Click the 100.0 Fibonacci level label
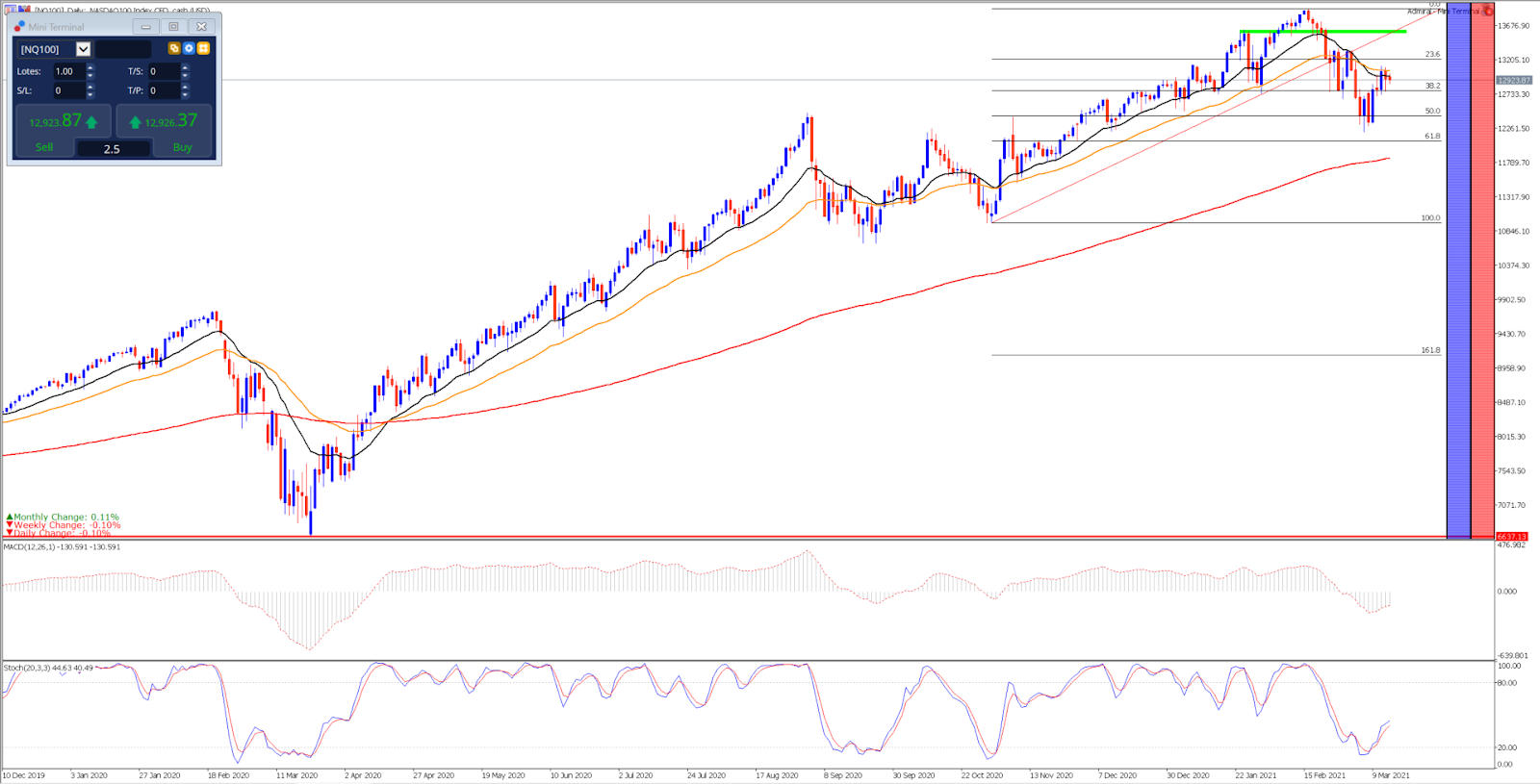This screenshot has width=1540, height=784. (1430, 218)
